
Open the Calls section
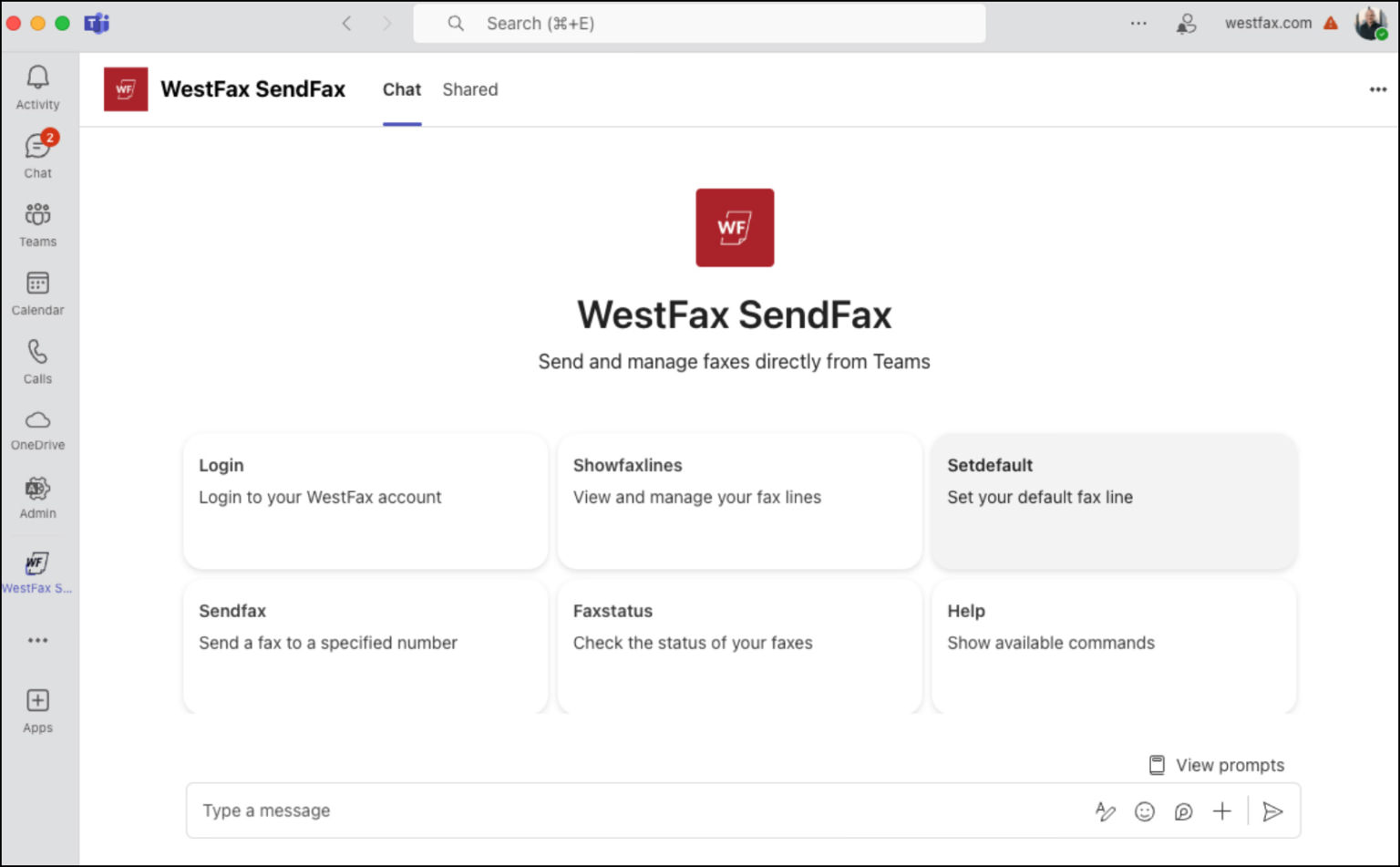[x=36, y=360]
